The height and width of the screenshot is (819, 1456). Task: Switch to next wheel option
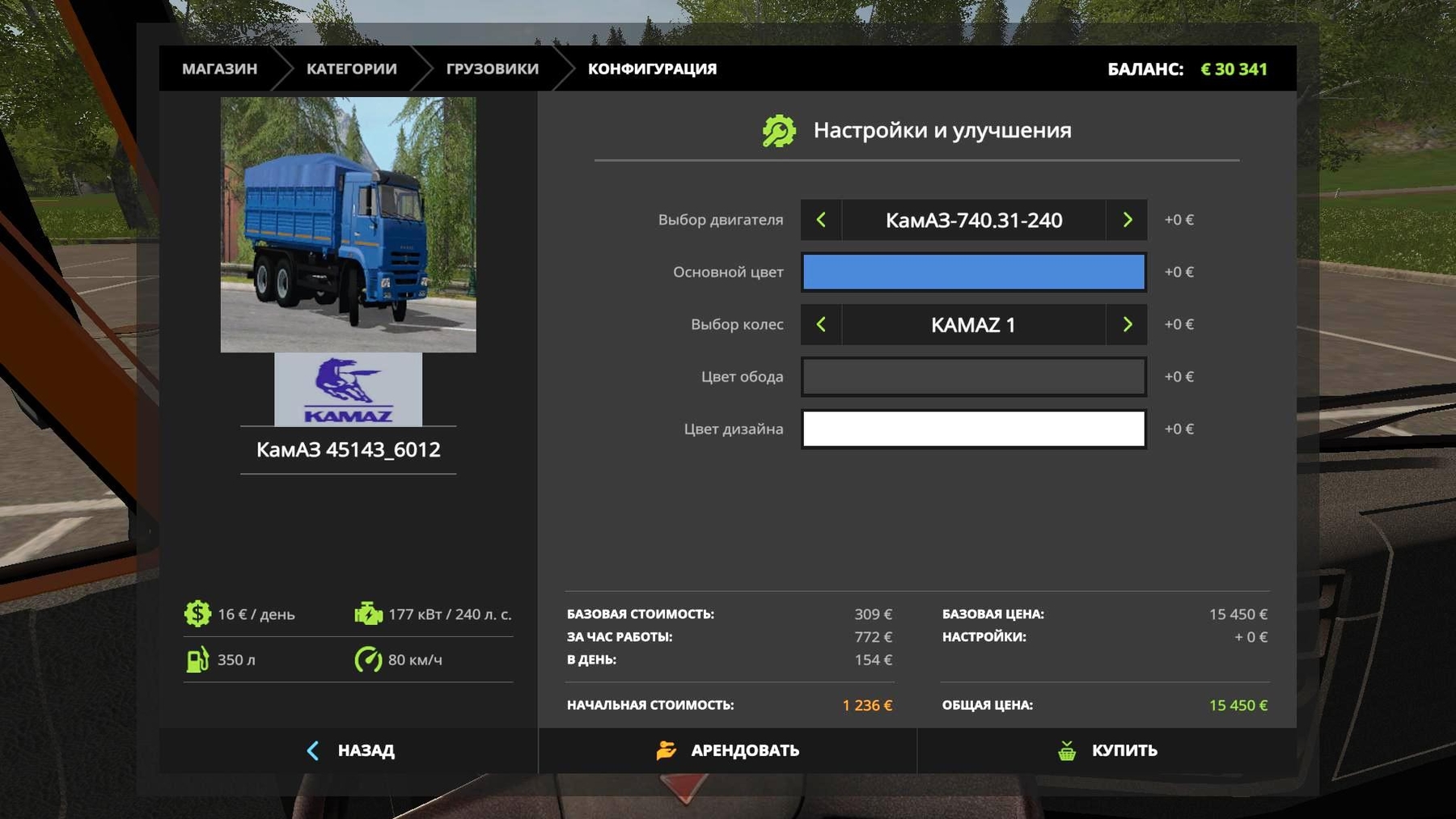pyautogui.click(x=1127, y=325)
